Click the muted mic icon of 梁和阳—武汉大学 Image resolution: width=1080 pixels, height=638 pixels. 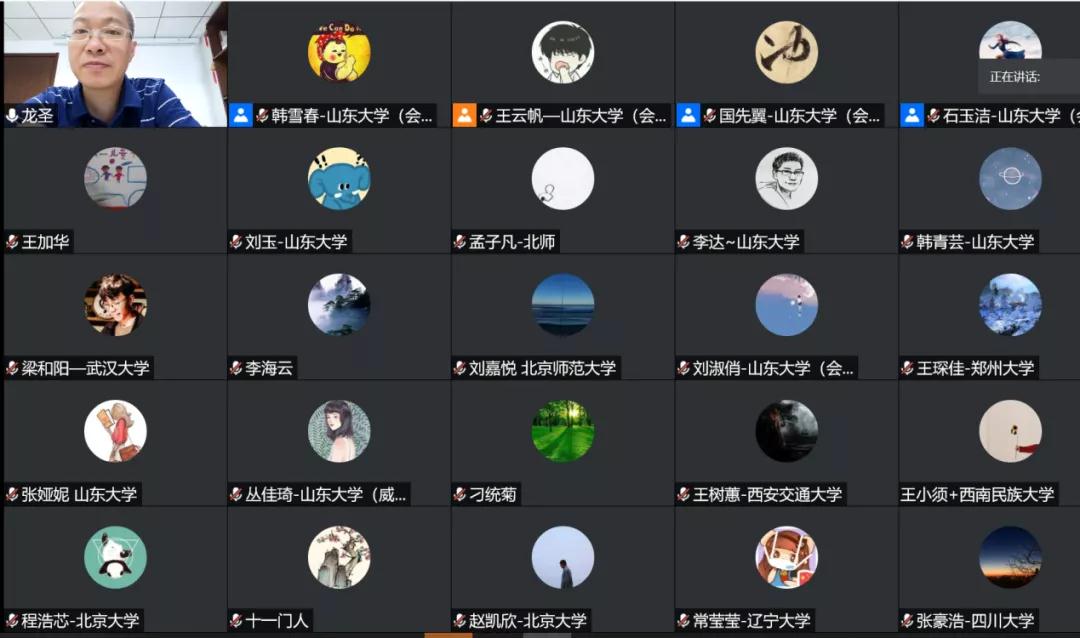(12, 368)
